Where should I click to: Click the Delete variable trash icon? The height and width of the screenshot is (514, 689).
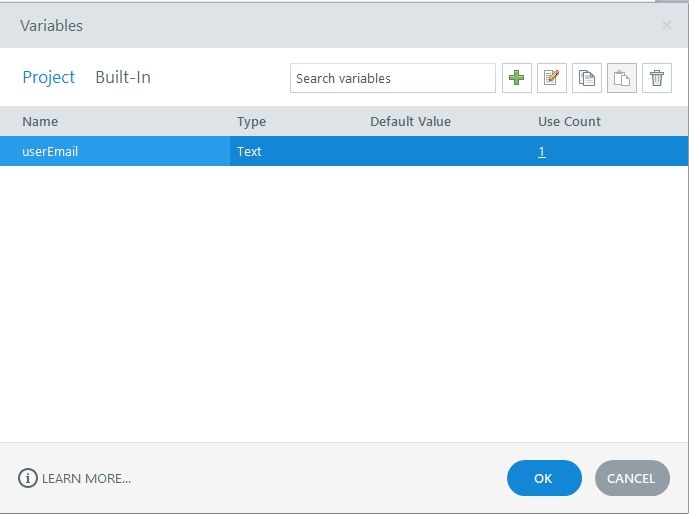pyautogui.click(x=656, y=78)
